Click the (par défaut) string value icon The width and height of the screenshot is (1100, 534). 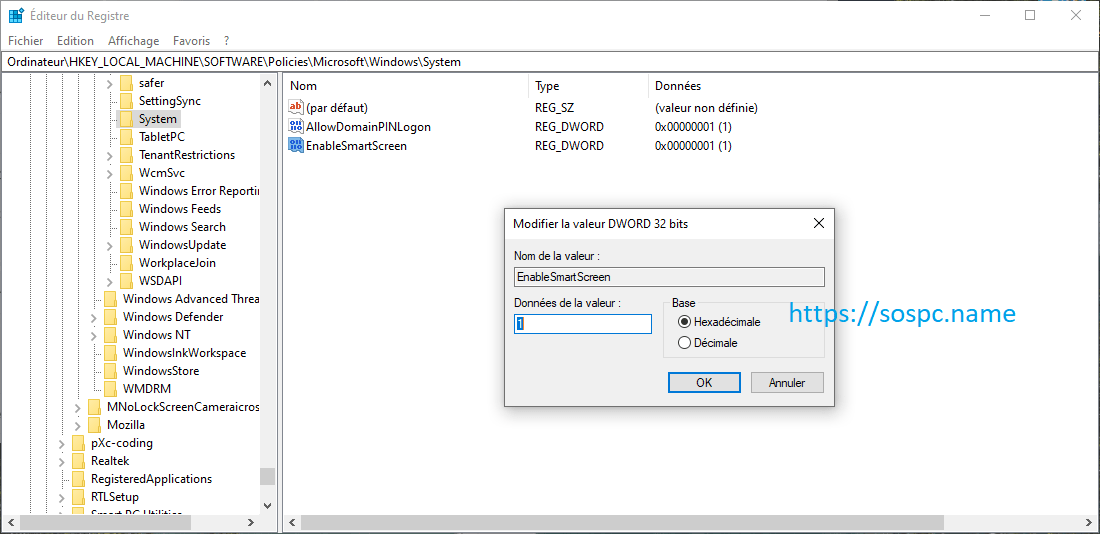coord(295,108)
